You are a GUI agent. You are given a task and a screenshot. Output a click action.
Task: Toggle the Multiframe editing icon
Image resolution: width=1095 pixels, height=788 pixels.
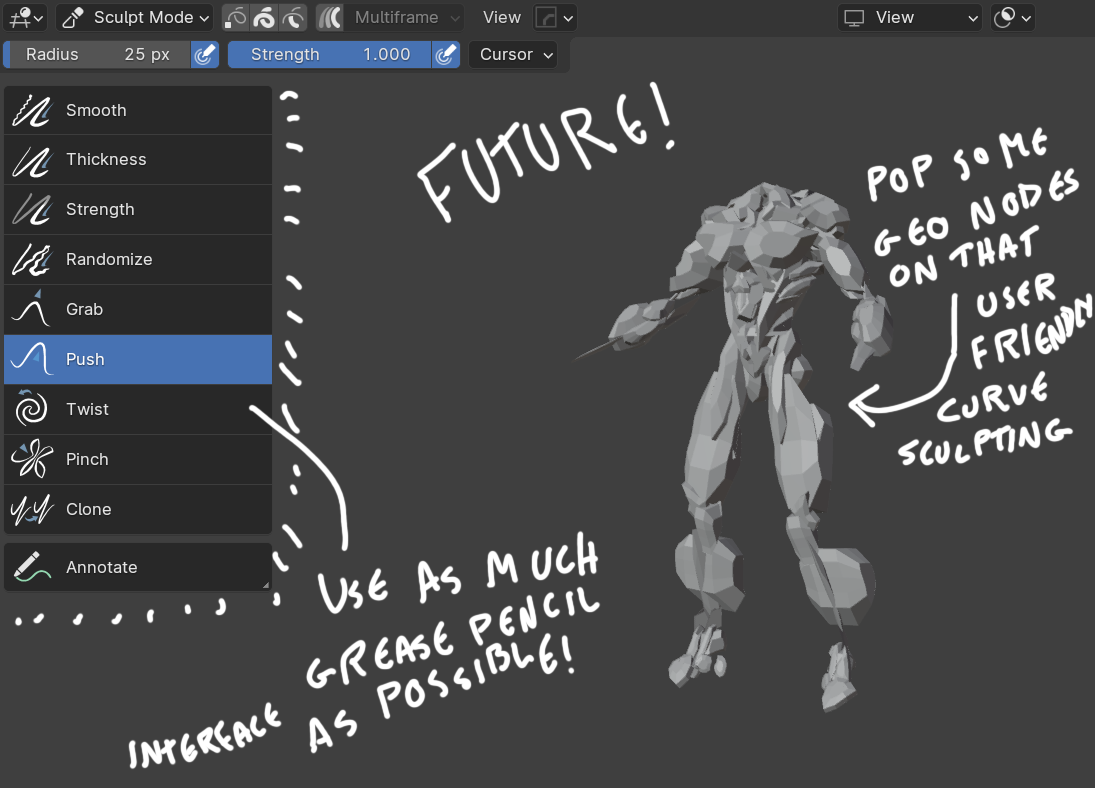(x=330, y=17)
